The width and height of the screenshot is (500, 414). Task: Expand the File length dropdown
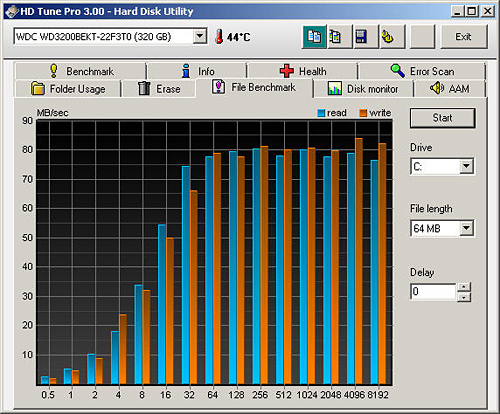[466, 228]
